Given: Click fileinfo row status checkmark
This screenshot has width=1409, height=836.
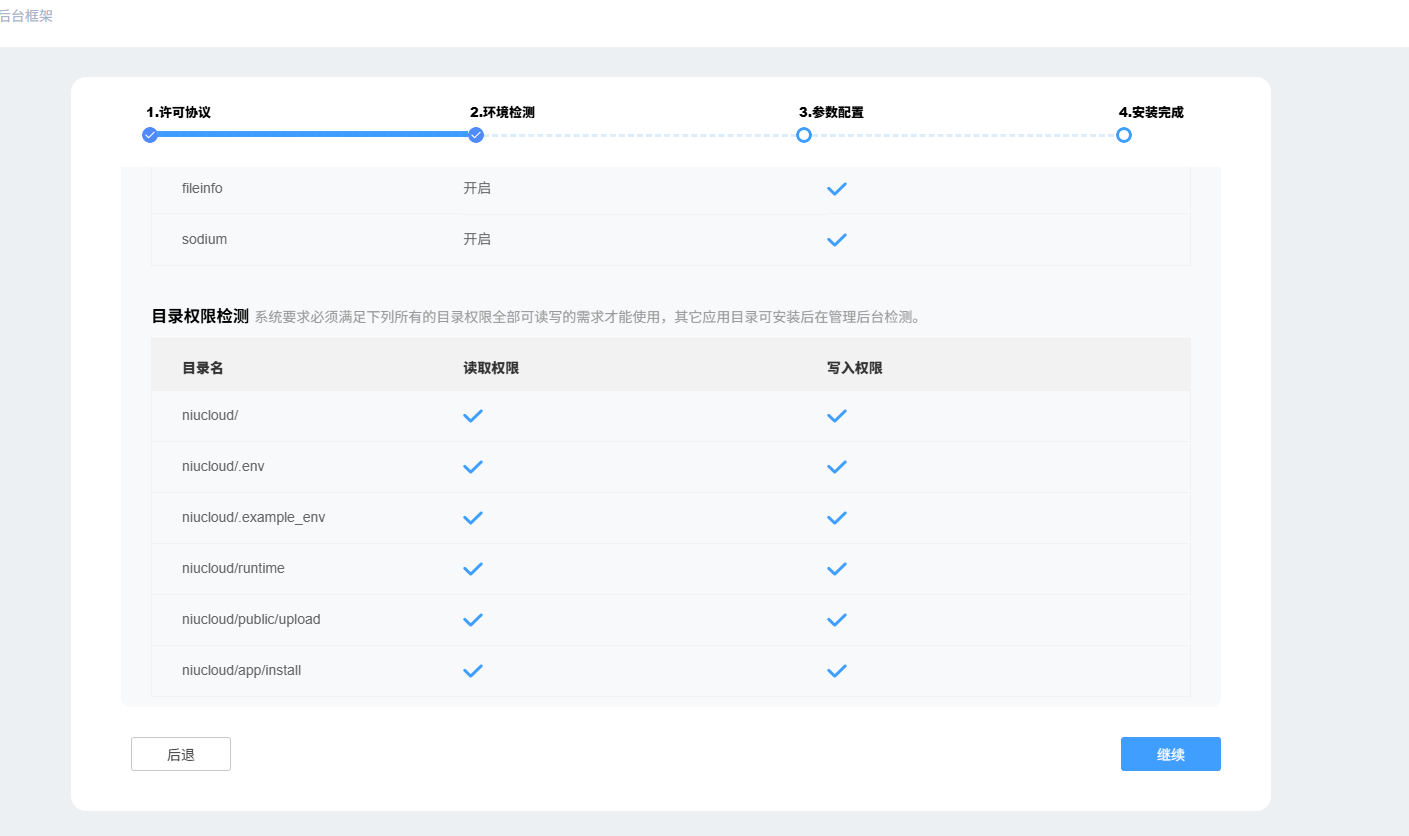Looking at the screenshot, I should click(837, 188).
